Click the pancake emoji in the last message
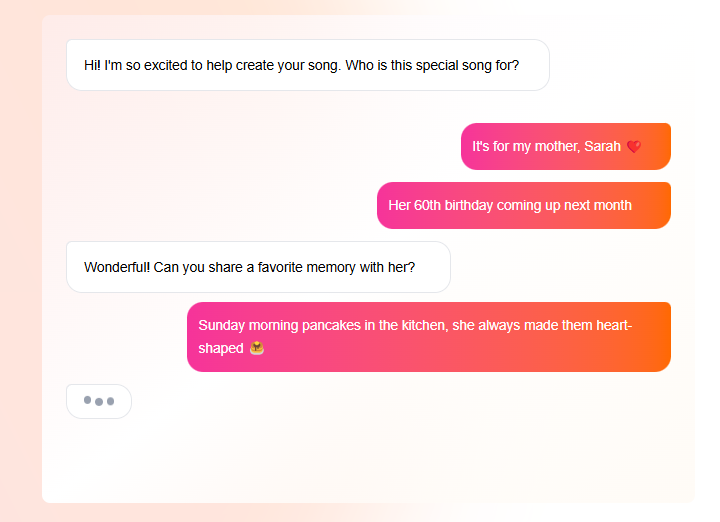This screenshot has height=522, width=720. 257,349
